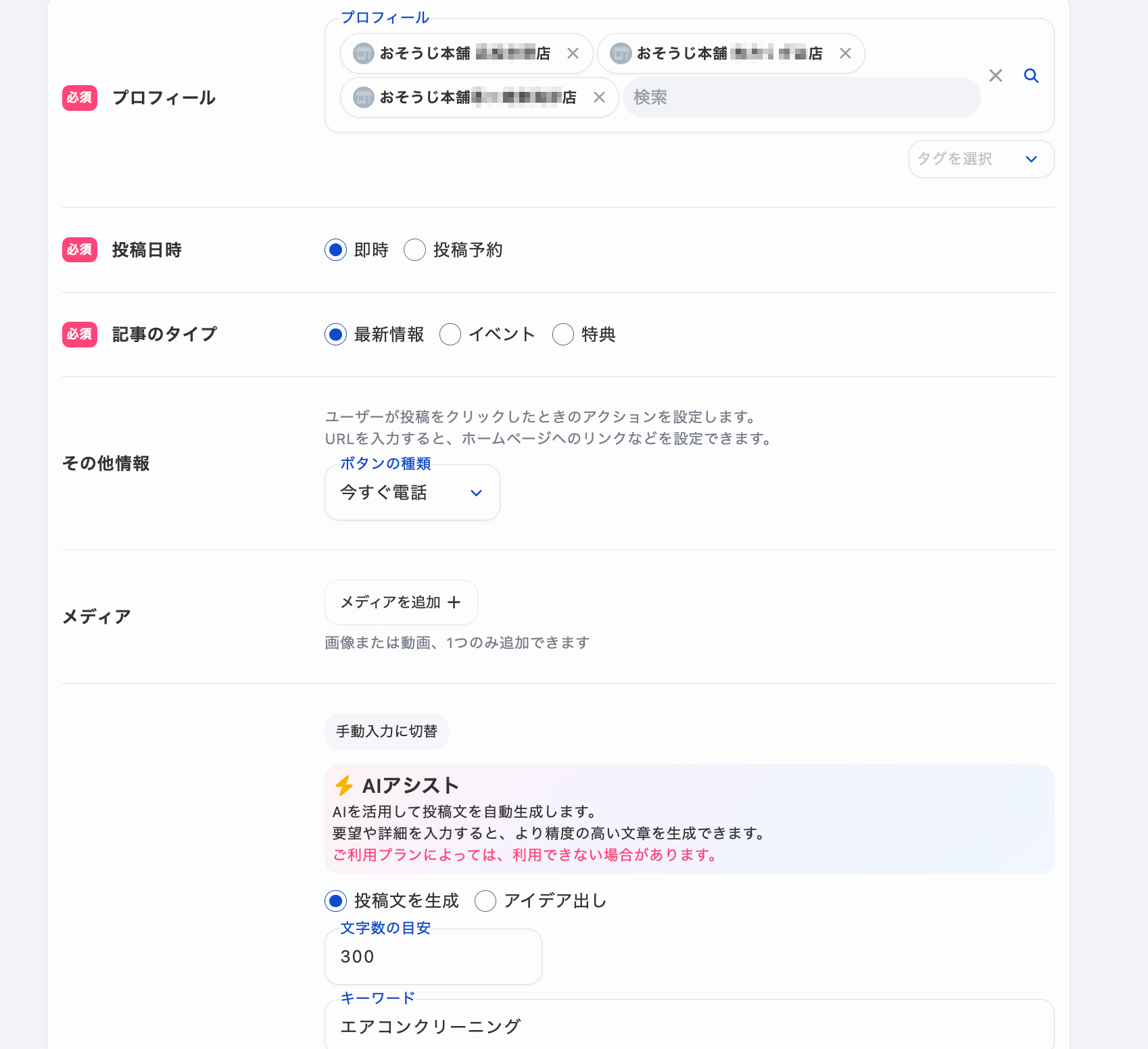Remove the first おそうじ本舗 profile chip

[x=573, y=53]
